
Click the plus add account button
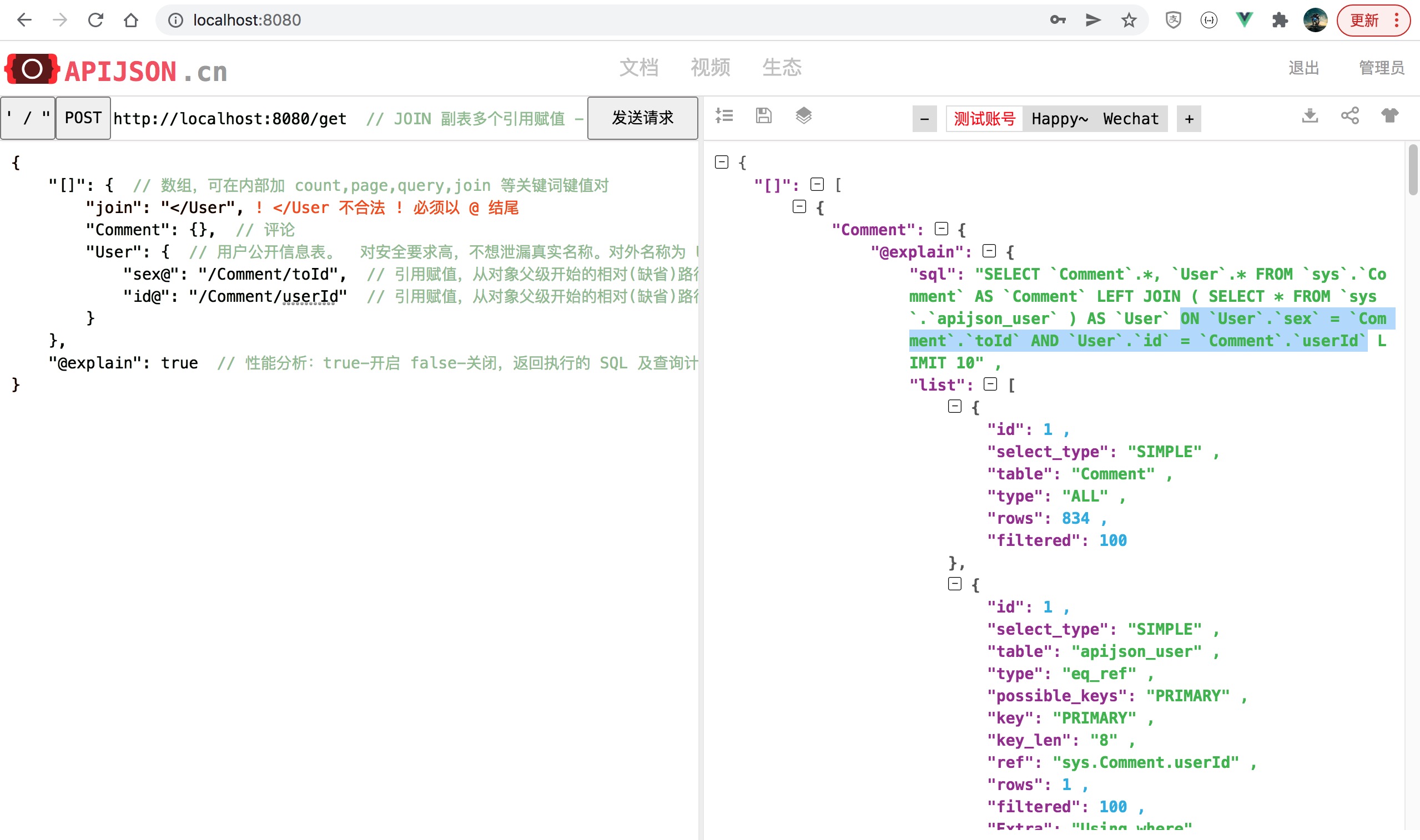point(1189,119)
